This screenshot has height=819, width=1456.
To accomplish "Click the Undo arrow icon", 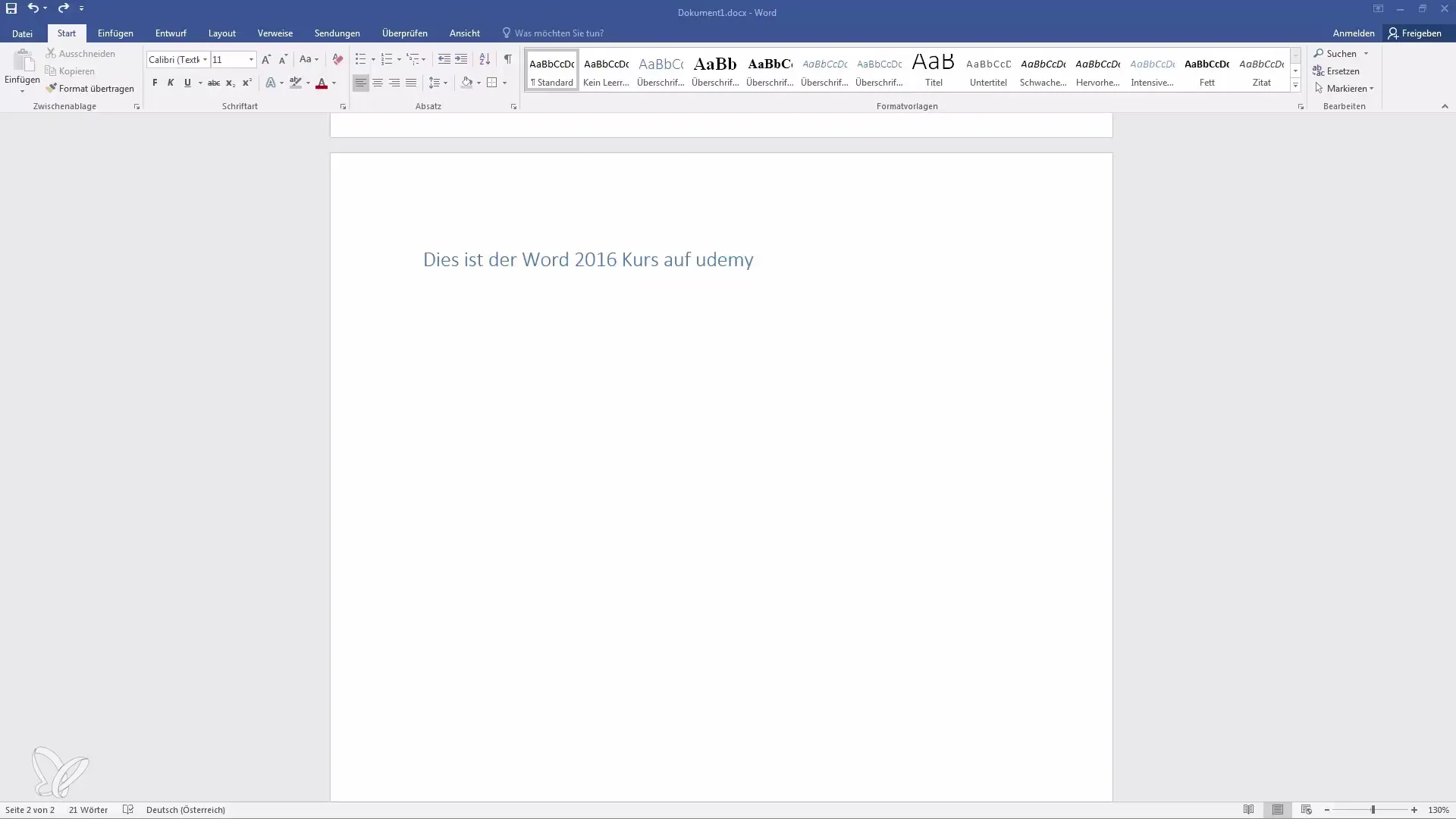I will coord(33,8).
